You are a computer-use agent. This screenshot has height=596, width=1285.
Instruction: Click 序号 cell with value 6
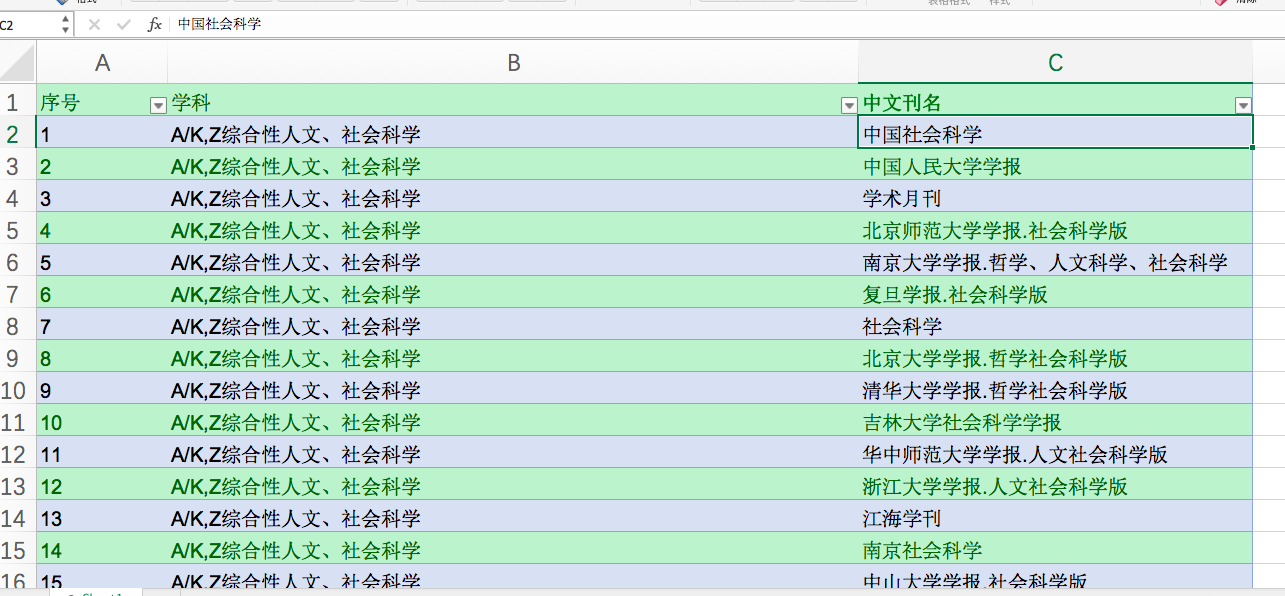point(102,294)
